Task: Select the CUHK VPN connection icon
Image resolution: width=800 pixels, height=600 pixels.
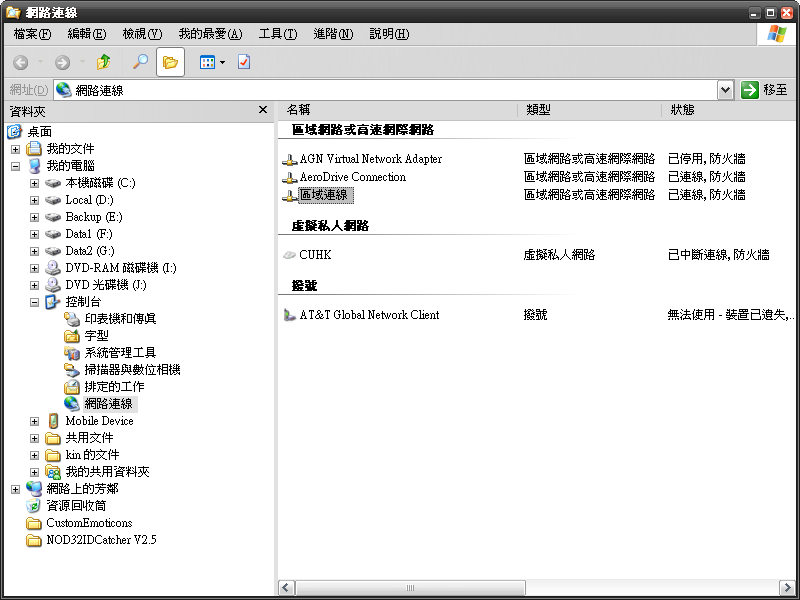Action: 290,255
